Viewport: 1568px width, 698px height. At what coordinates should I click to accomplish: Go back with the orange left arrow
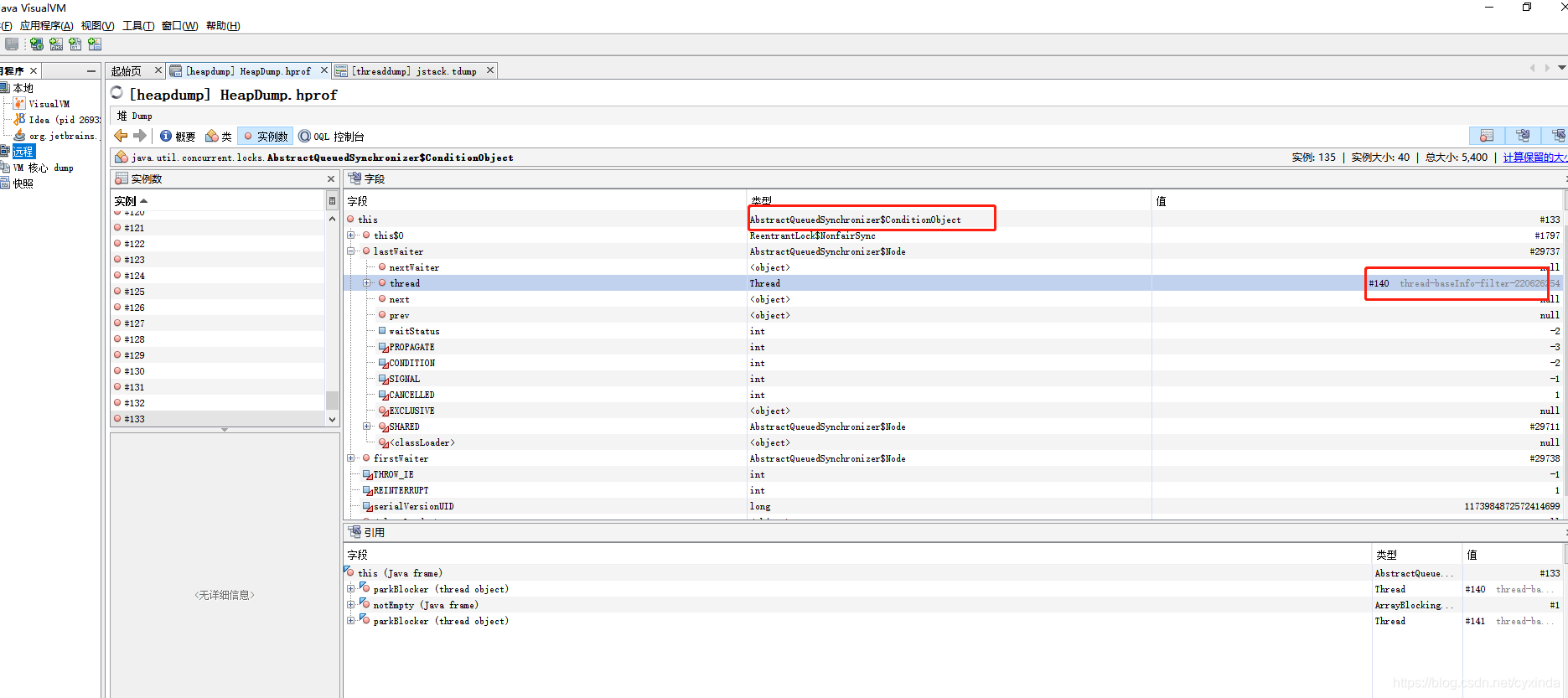click(121, 136)
